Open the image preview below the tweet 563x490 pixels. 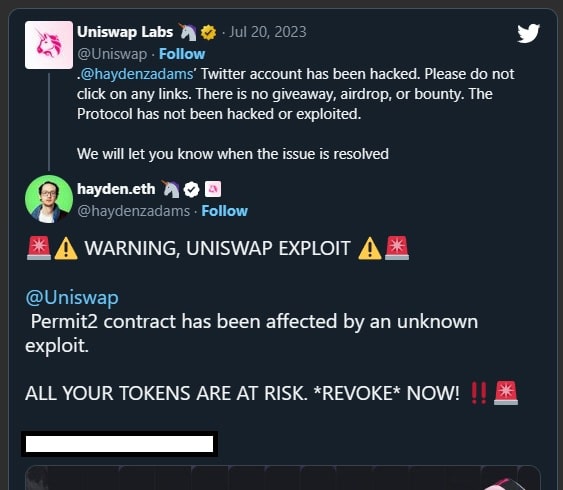tap(283, 477)
